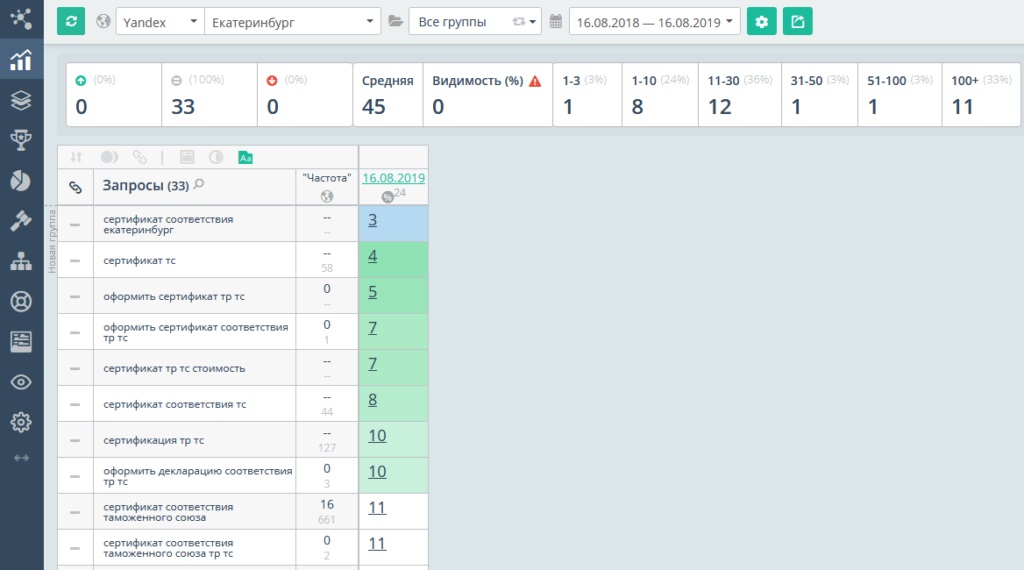Click position 3 for сертификат соответствия екатеринбург
Screen dimensions: 1024x570
(x=372, y=220)
